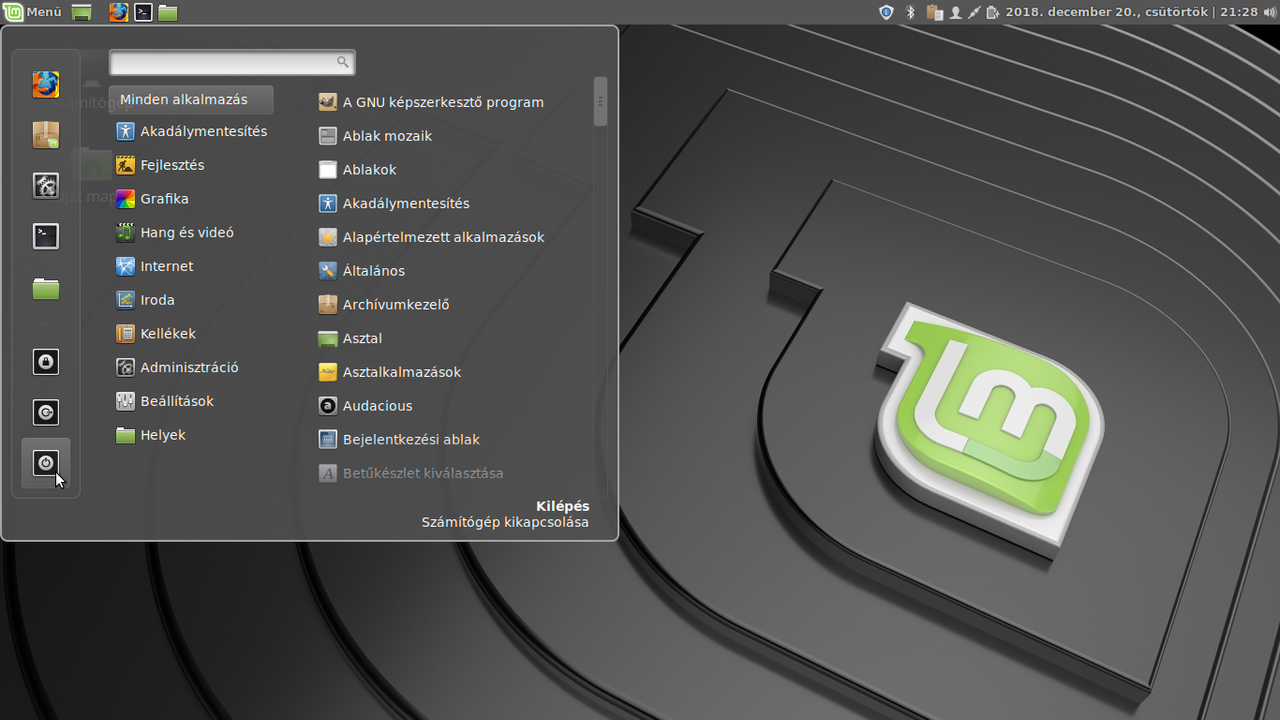Screen dimensions: 1280x720
Task: Click the Bluetooth tray icon
Action: pos(910,12)
